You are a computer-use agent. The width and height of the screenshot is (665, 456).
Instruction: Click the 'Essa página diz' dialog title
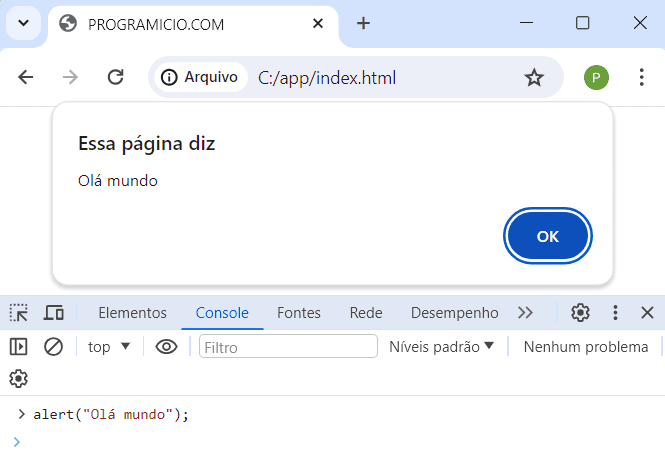[147, 144]
